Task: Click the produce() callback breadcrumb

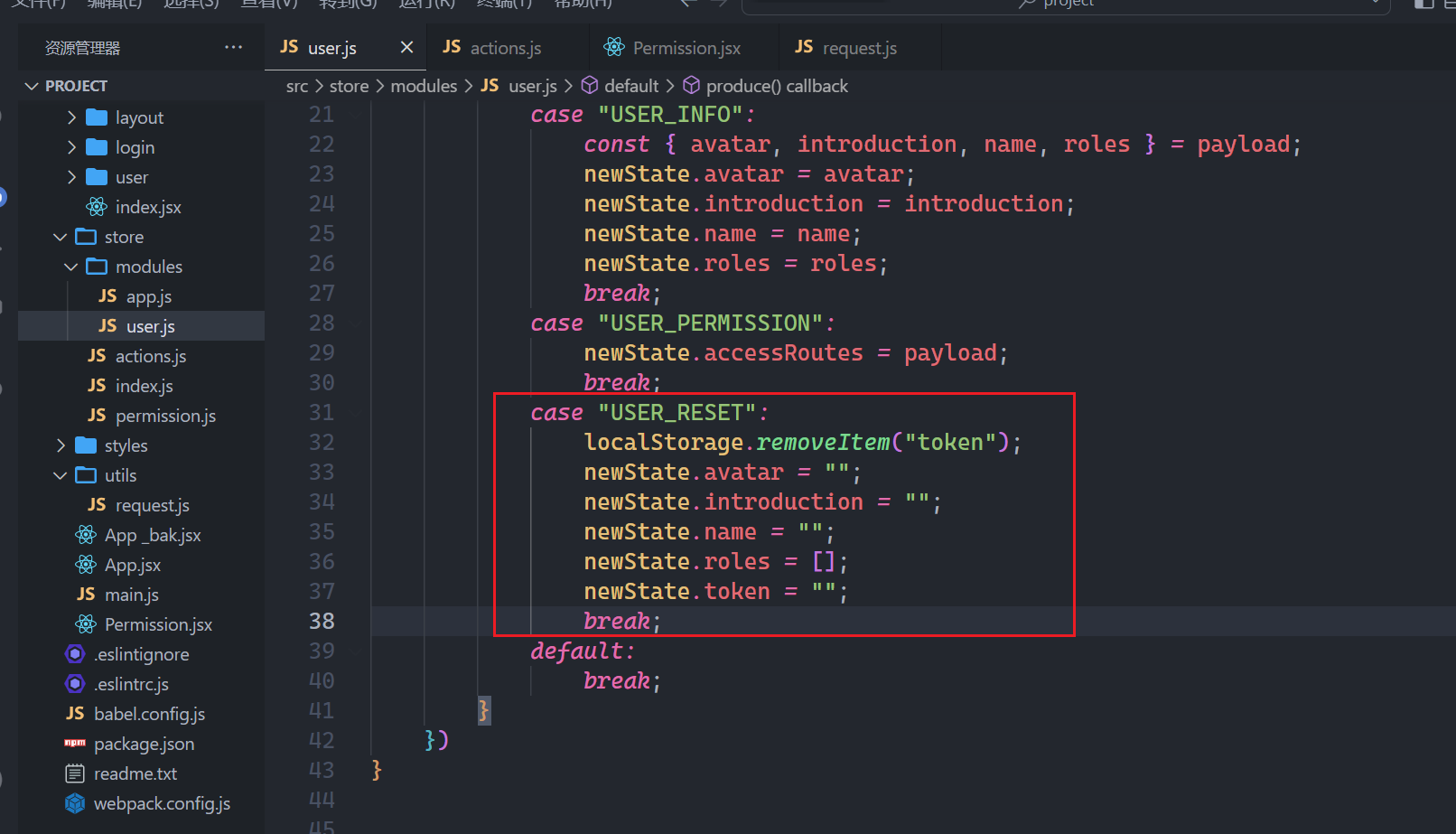Action: tap(777, 86)
